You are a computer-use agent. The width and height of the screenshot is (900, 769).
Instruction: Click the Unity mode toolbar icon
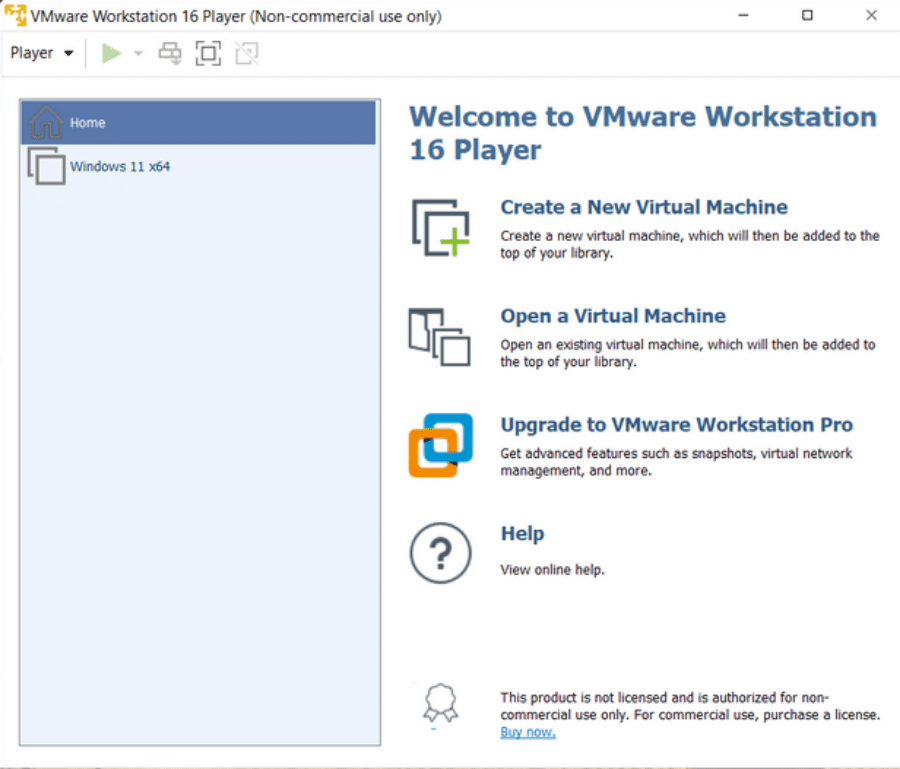coord(246,53)
